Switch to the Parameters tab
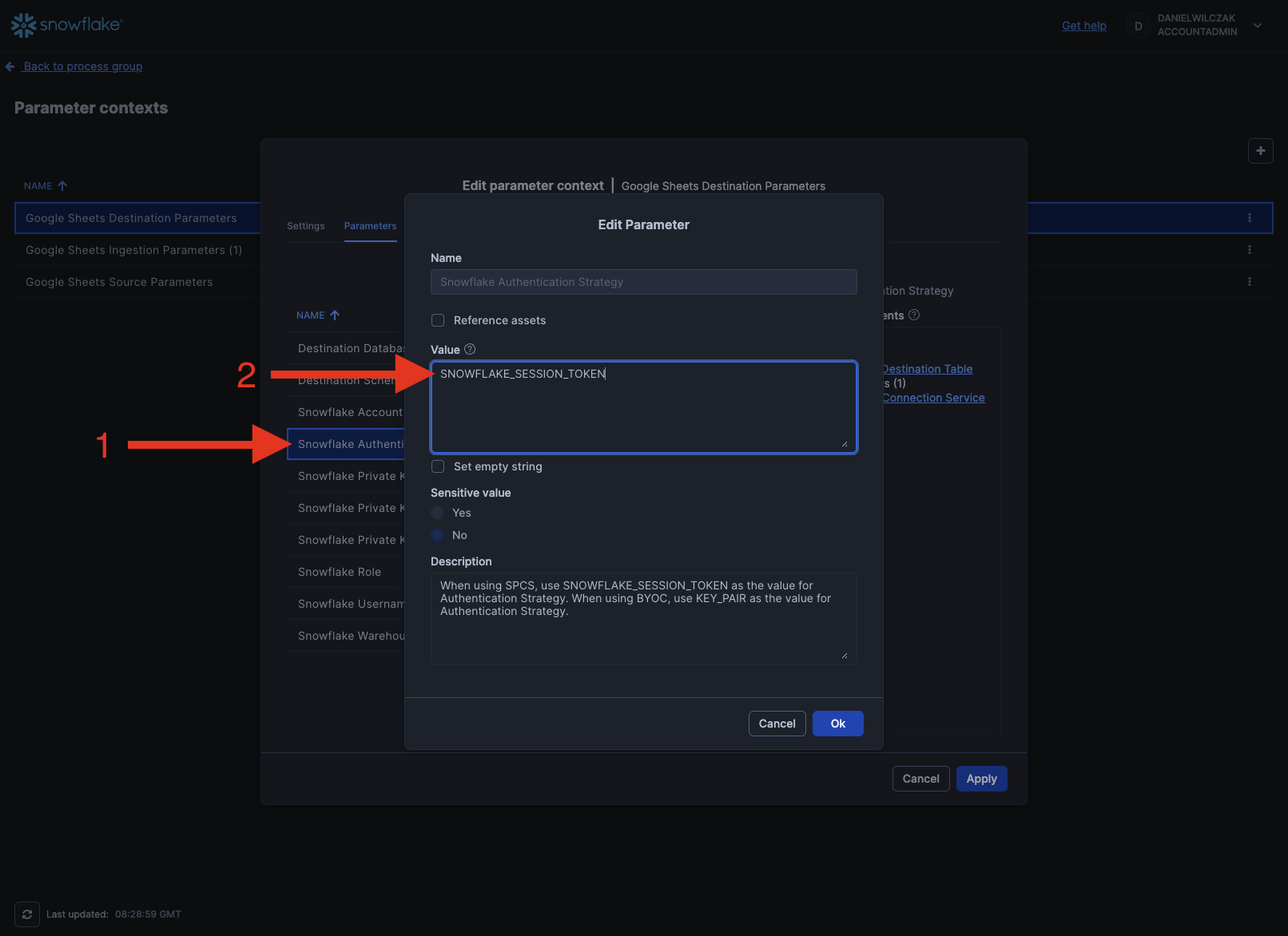The width and height of the screenshot is (1288, 936). pos(370,226)
